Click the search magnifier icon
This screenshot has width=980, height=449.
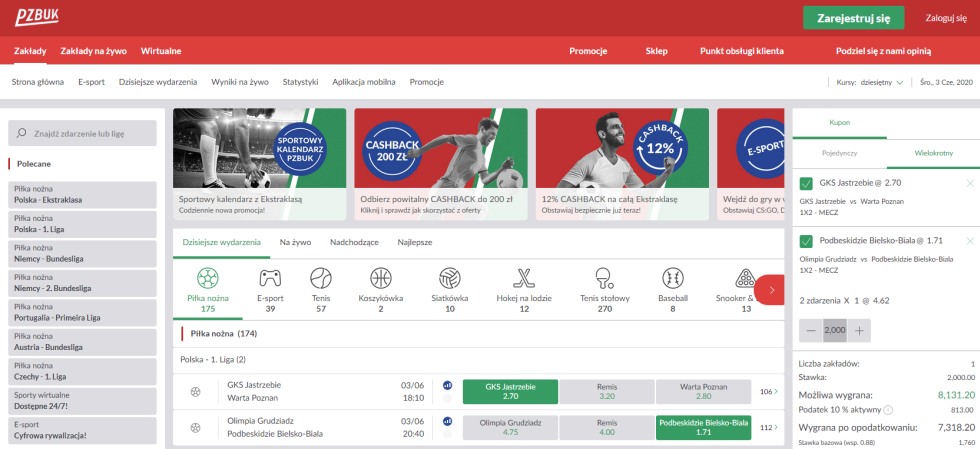(x=21, y=133)
